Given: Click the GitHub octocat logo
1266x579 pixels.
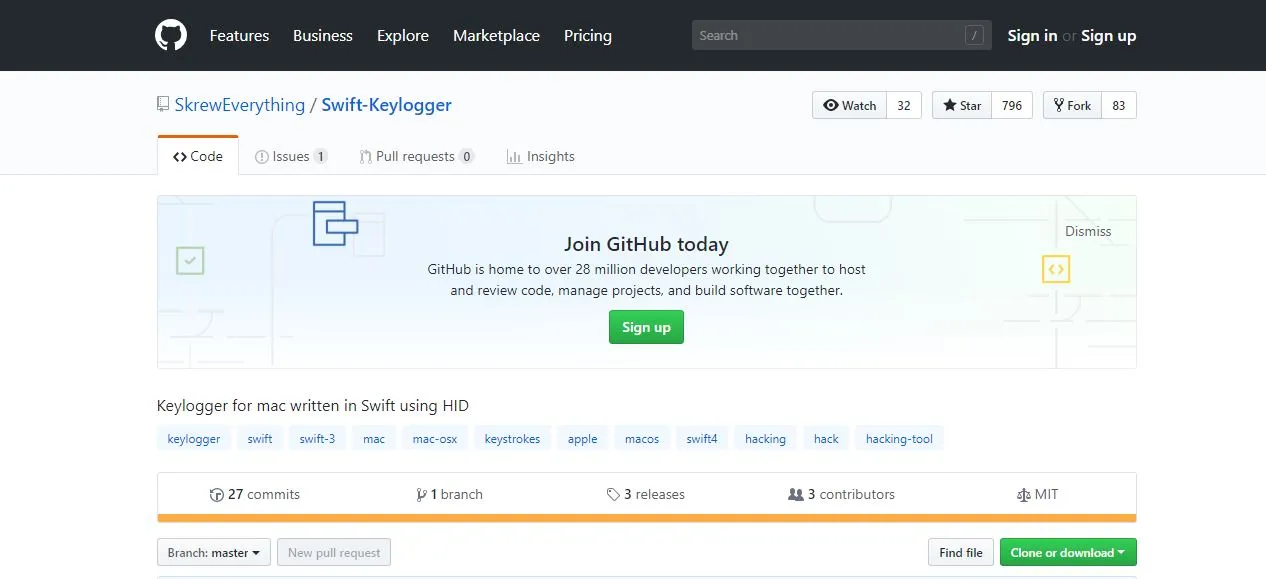Looking at the screenshot, I should [x=171, y=35].
